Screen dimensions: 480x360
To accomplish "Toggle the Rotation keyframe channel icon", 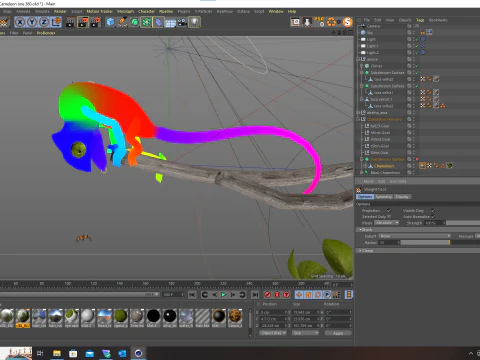I will click(x=318, y=295).
